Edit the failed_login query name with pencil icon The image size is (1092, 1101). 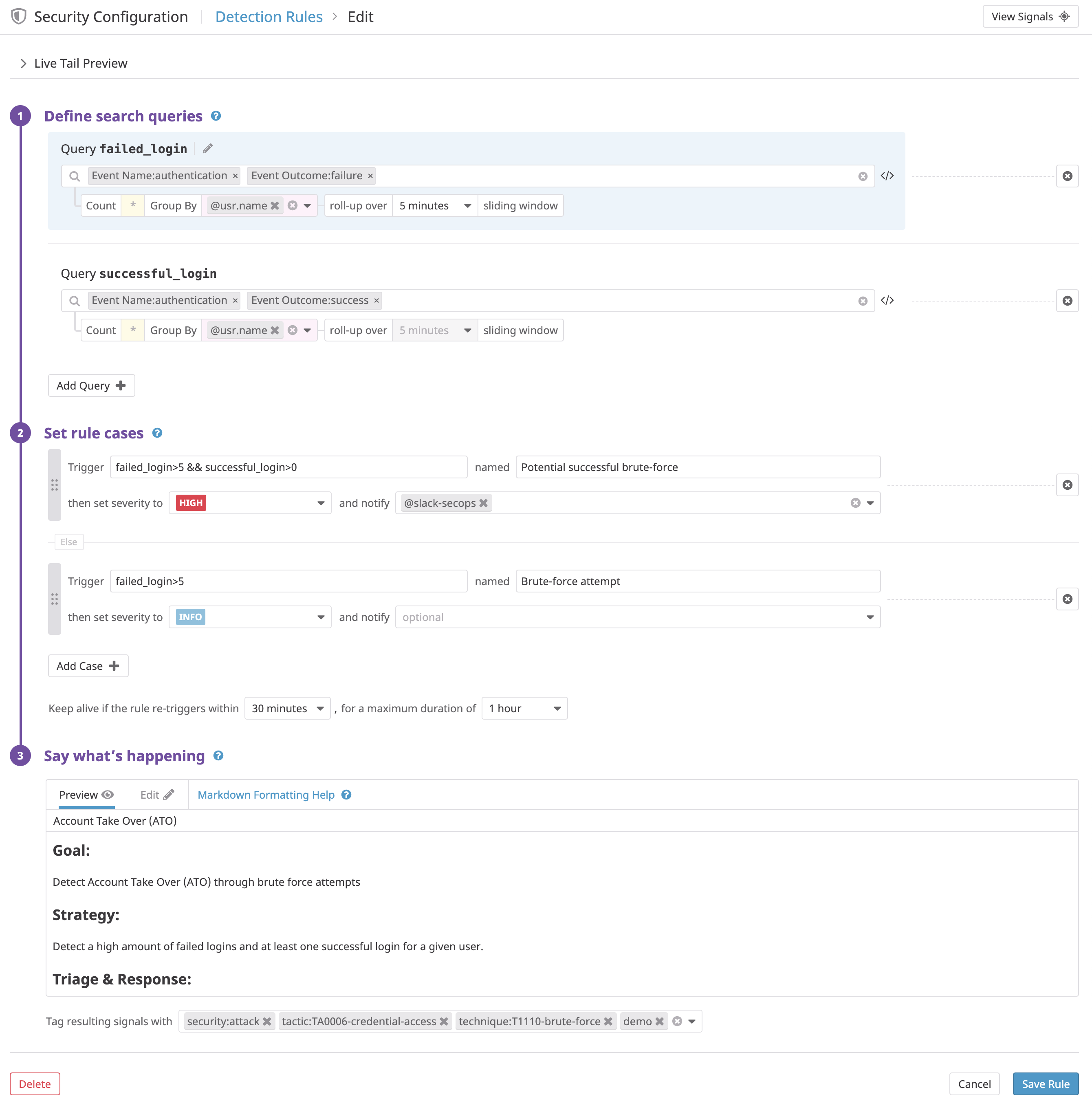(x=207, y=148)
